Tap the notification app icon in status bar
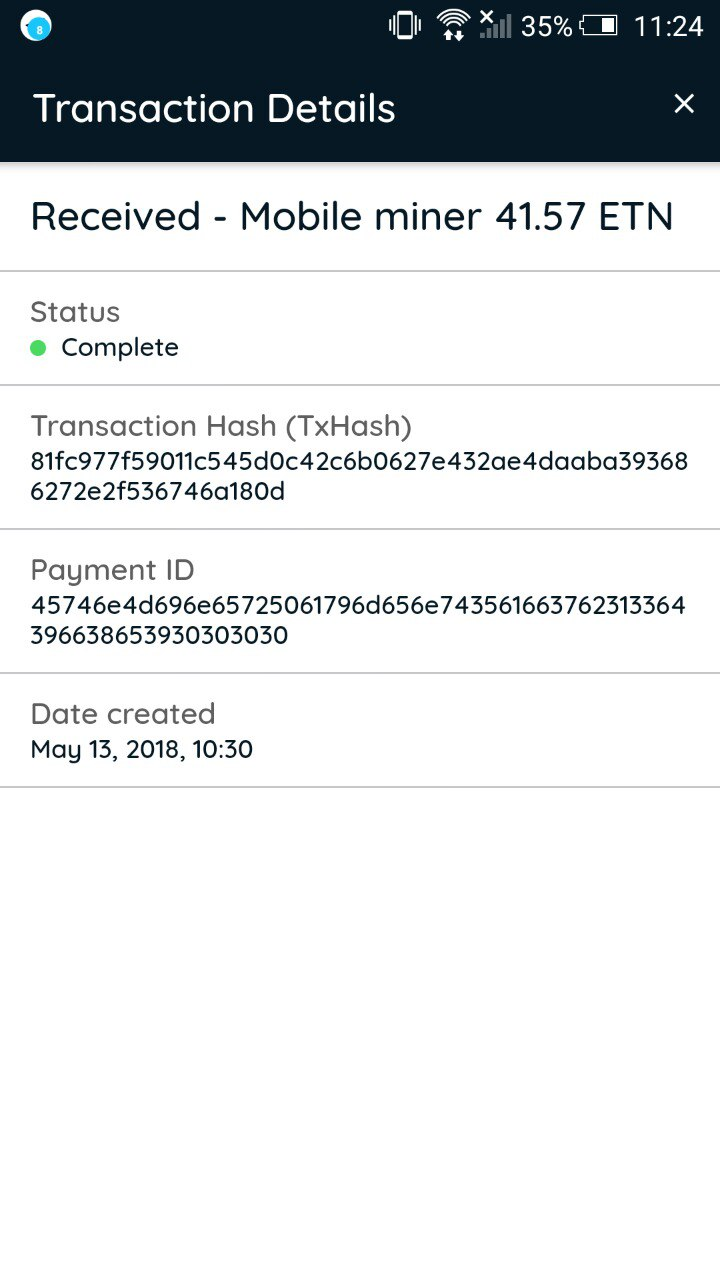This screenshot has height=1280, width=720. [x=37, y=27]
